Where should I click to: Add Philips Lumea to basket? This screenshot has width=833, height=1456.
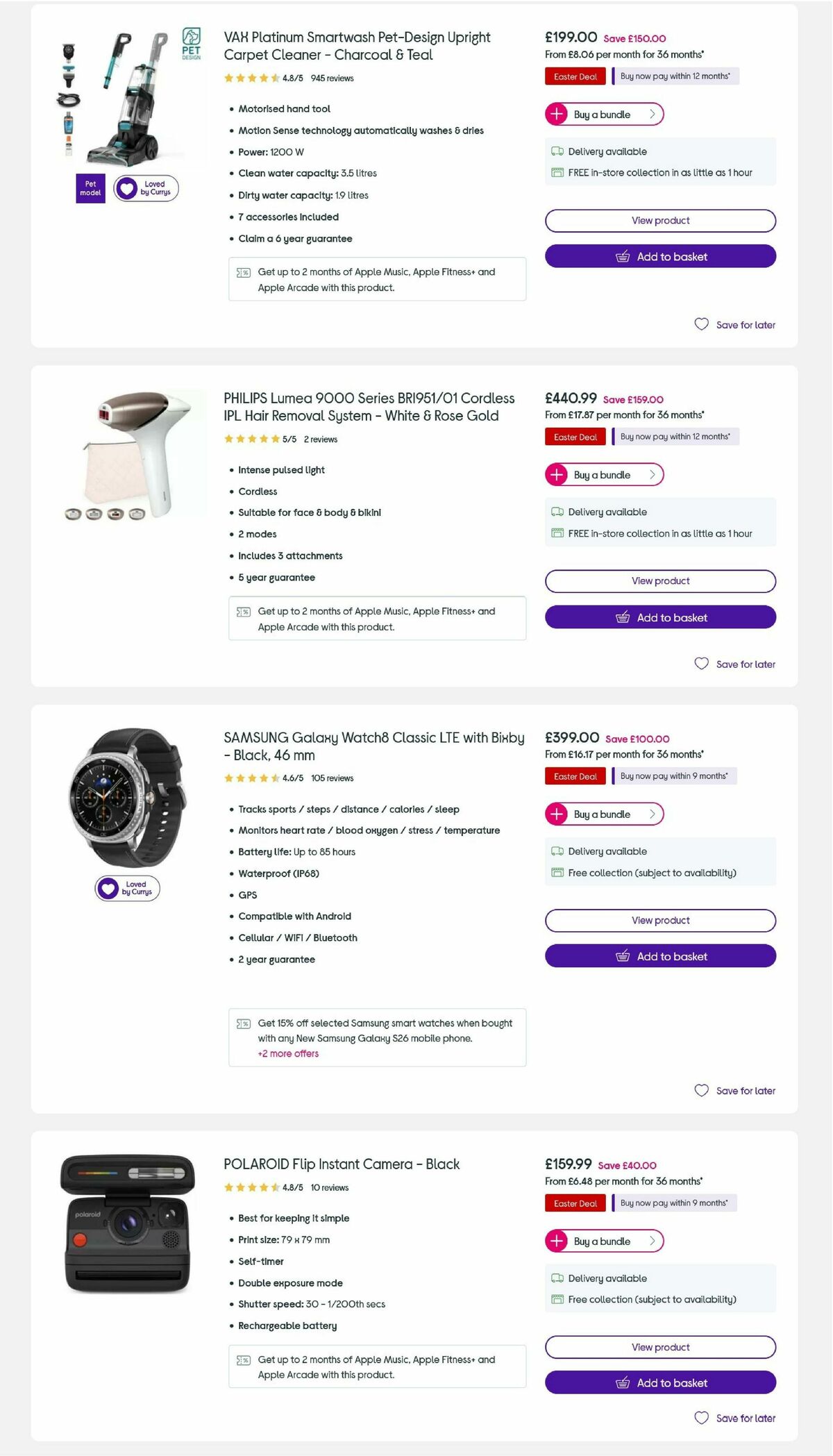(x=660, y=617)
